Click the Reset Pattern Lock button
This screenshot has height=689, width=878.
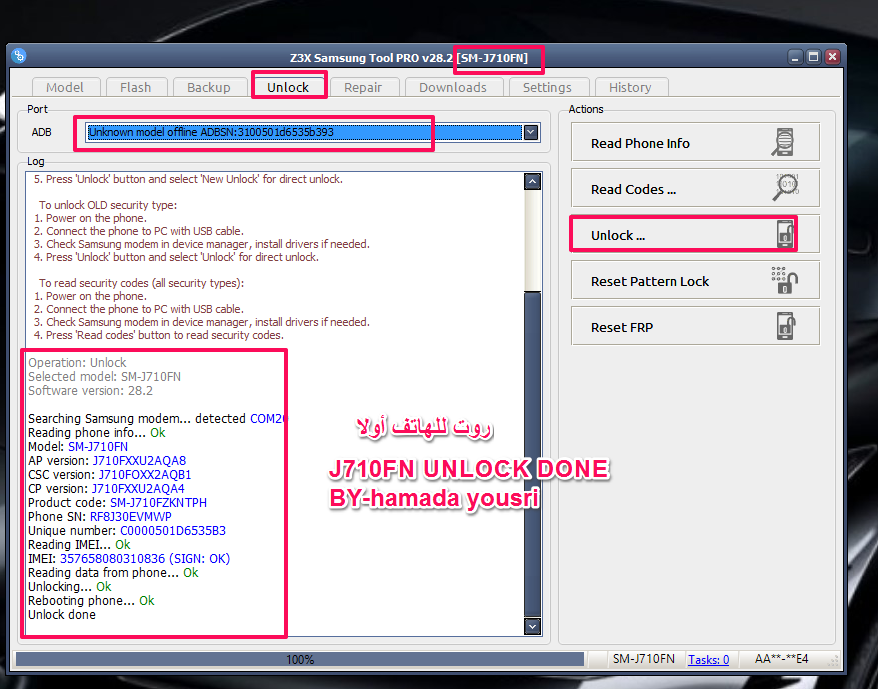point(695,280)
